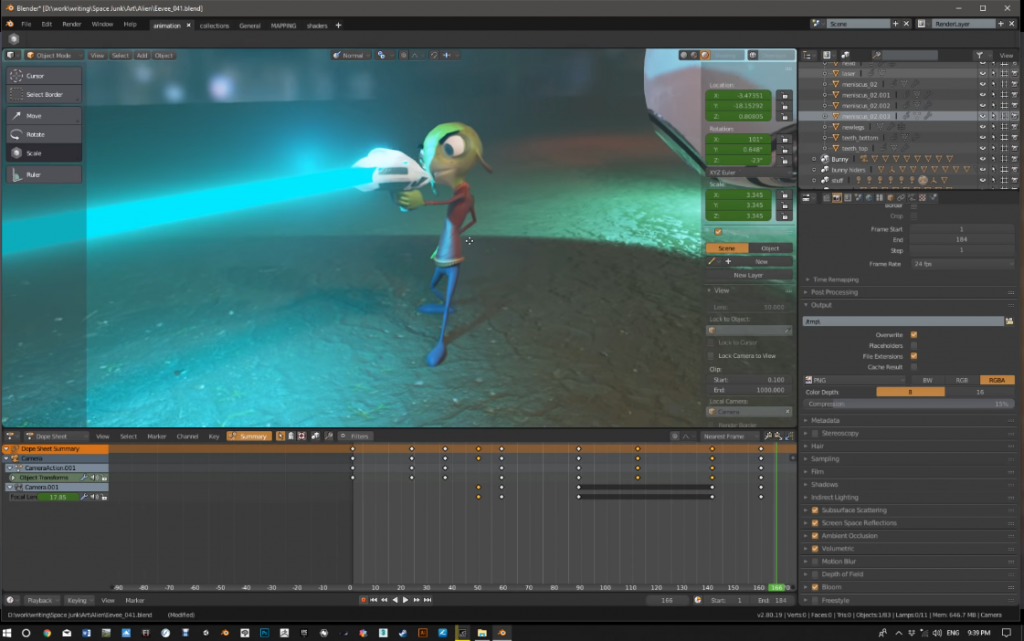The image size is (1024, 641).
Task: Lock the Location X value with padlock
Action: point(785,96)
